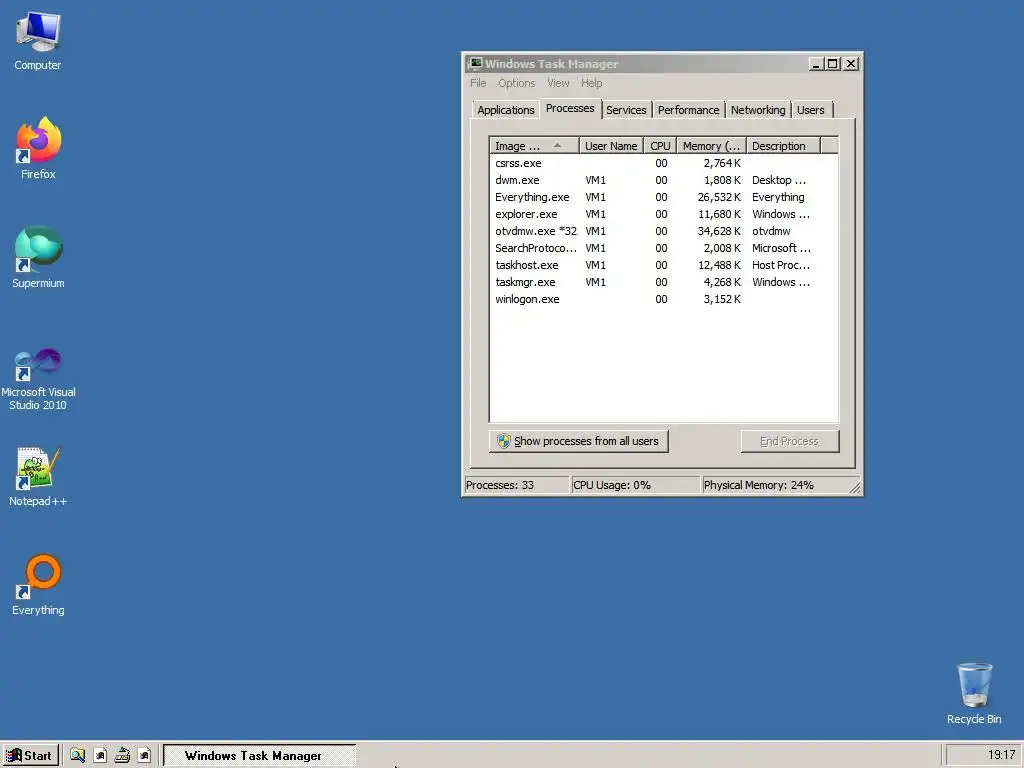Select the SearchProtoco... process row
1024x768 pixels.
tap(664, 248)
